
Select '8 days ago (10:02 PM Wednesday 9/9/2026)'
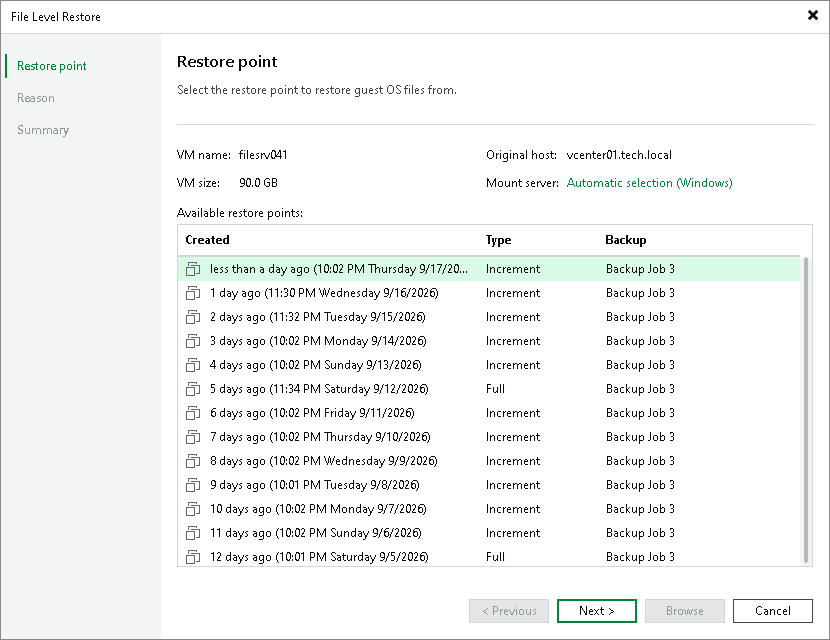(489, 461)
